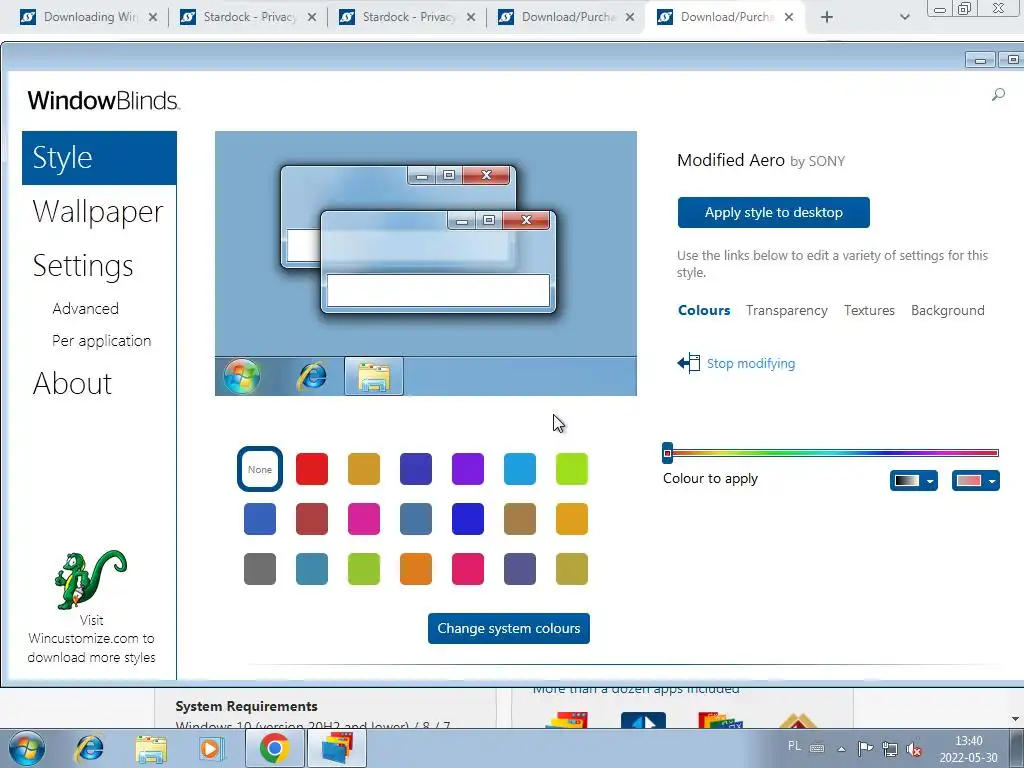This screenshot has height=768, width=1024.
Task: Close the first Stardock - Privacy tab
Action: tap(312, 17)
